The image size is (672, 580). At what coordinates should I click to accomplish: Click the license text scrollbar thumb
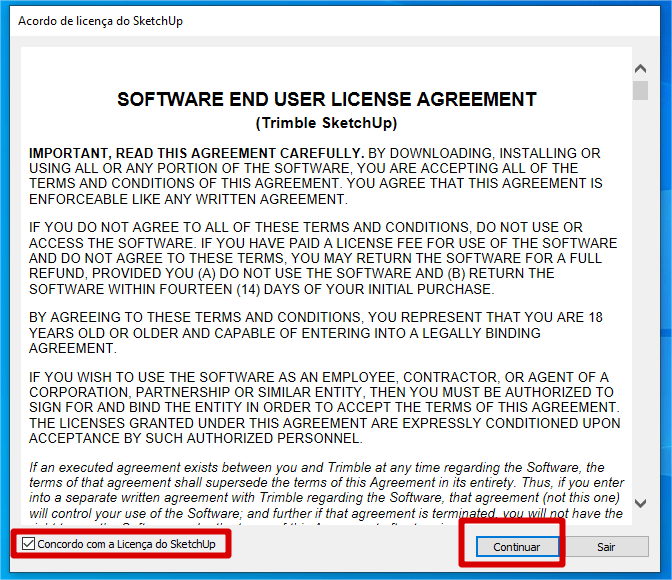(640, 90)
